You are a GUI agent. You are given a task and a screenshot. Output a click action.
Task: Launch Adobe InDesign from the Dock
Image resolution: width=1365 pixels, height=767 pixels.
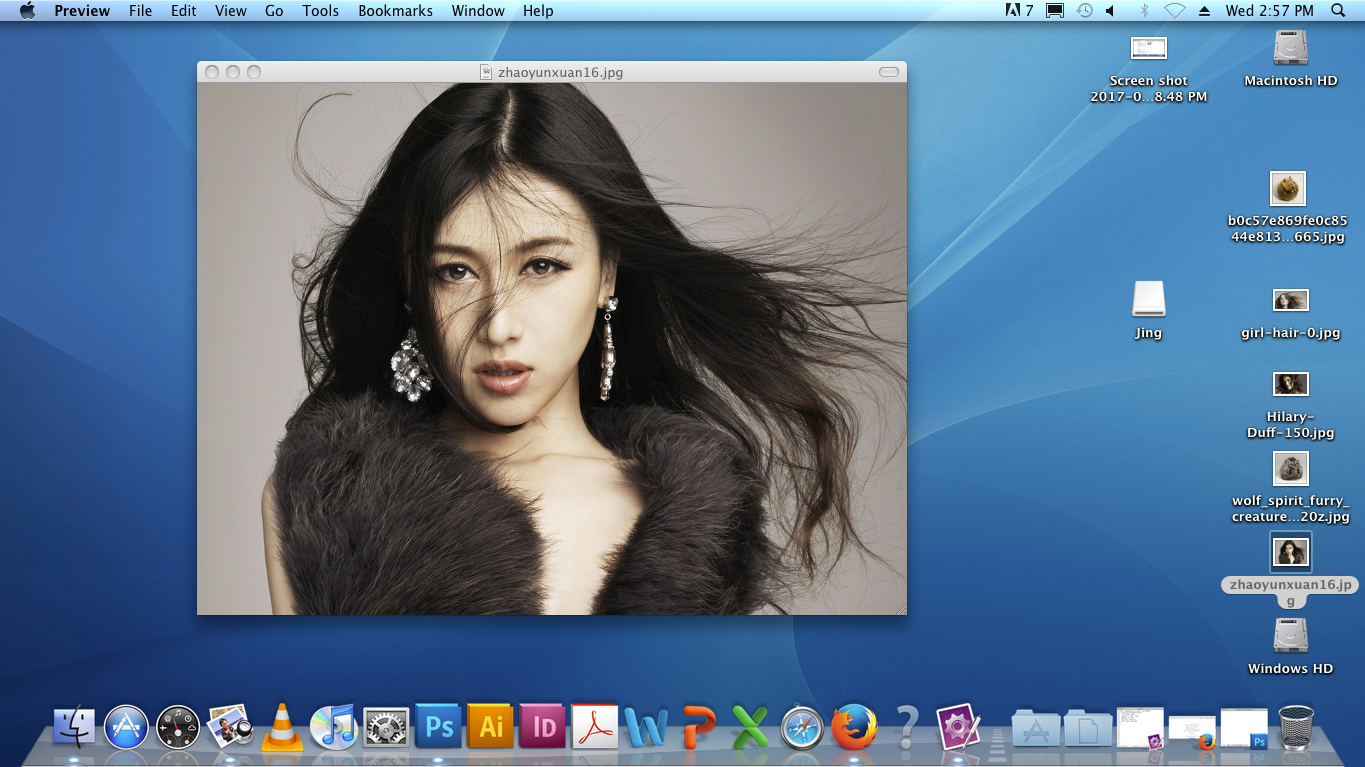click(x=542, y=727)
